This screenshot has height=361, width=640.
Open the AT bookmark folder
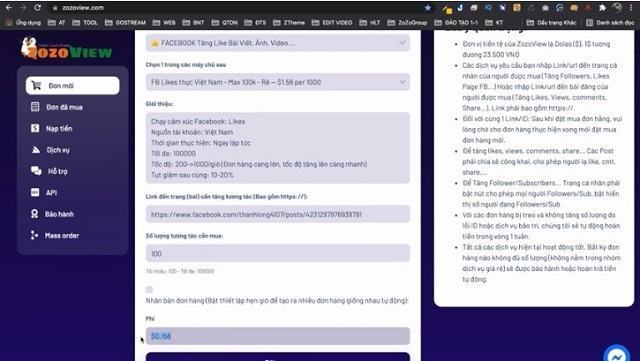coord(57,22)
